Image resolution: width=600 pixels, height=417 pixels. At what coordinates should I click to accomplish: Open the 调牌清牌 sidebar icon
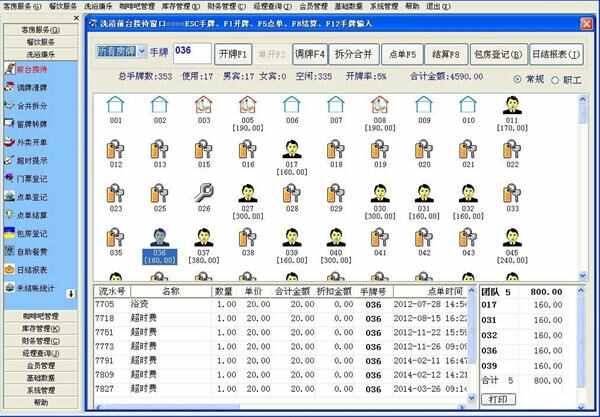10,87
